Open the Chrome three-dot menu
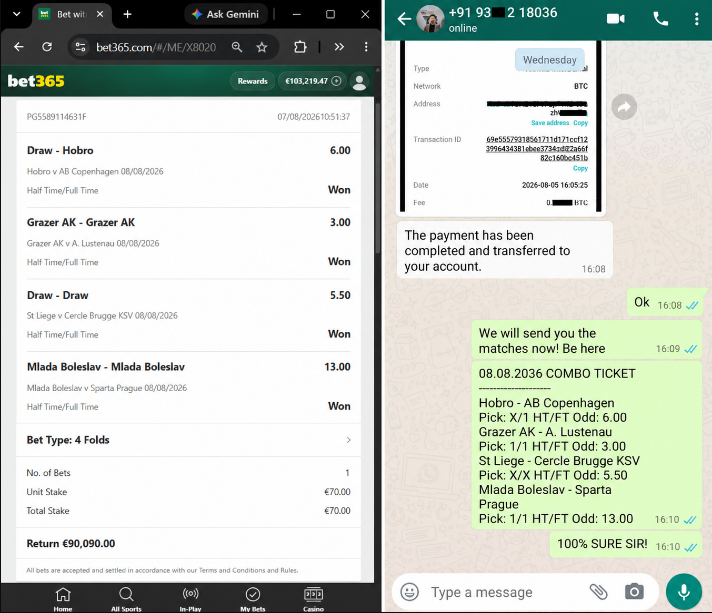 366,47
